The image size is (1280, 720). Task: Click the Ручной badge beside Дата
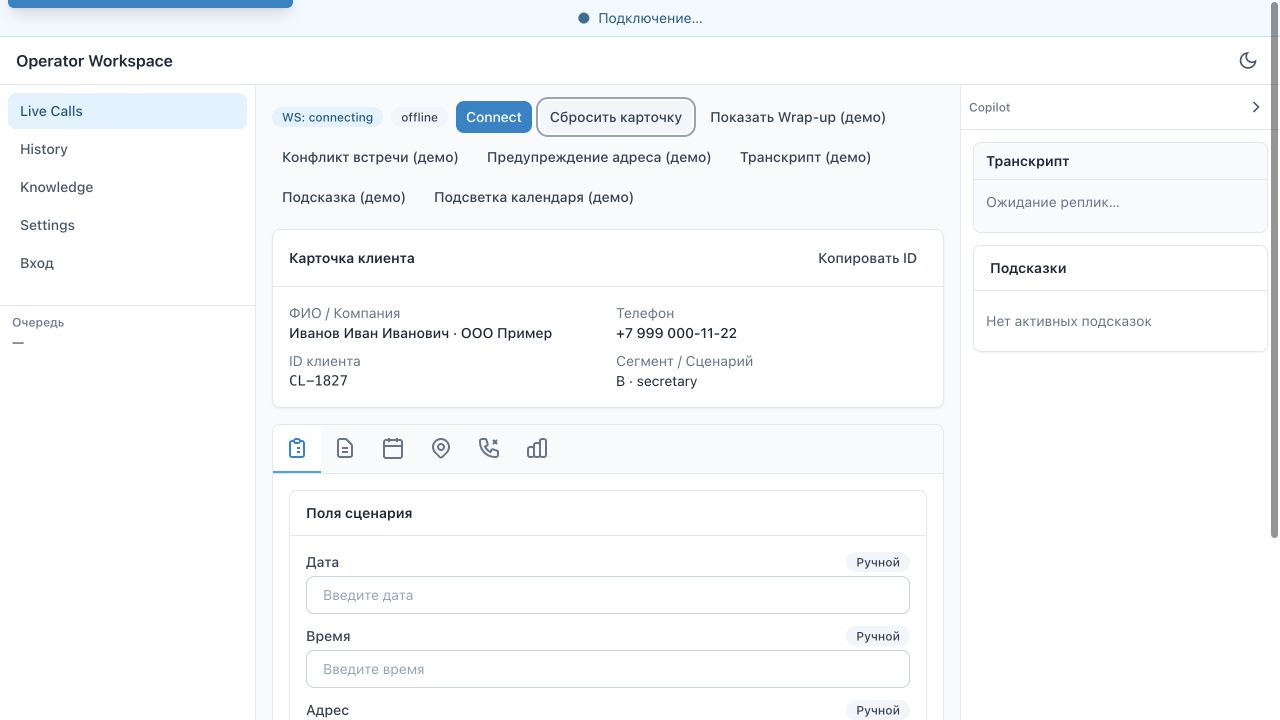click(x=878, y=562)
